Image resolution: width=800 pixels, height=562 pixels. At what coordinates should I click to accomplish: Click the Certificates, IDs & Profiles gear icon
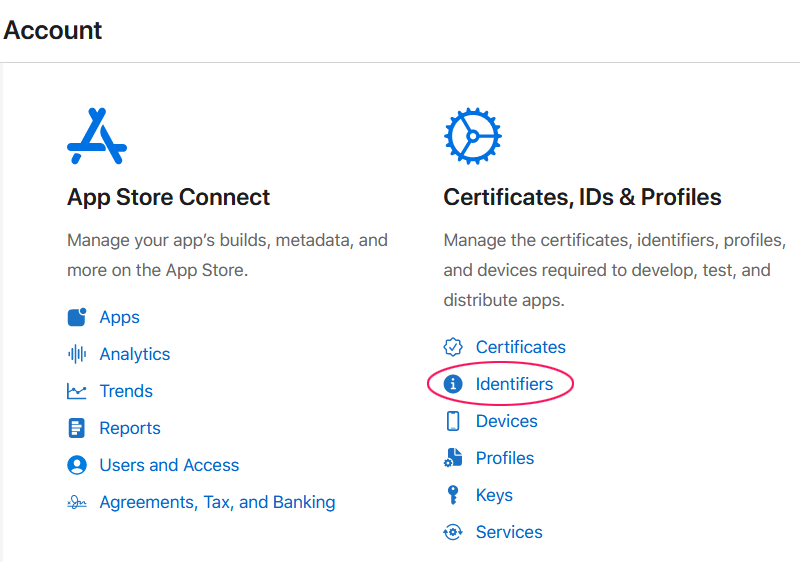[472, 136]
